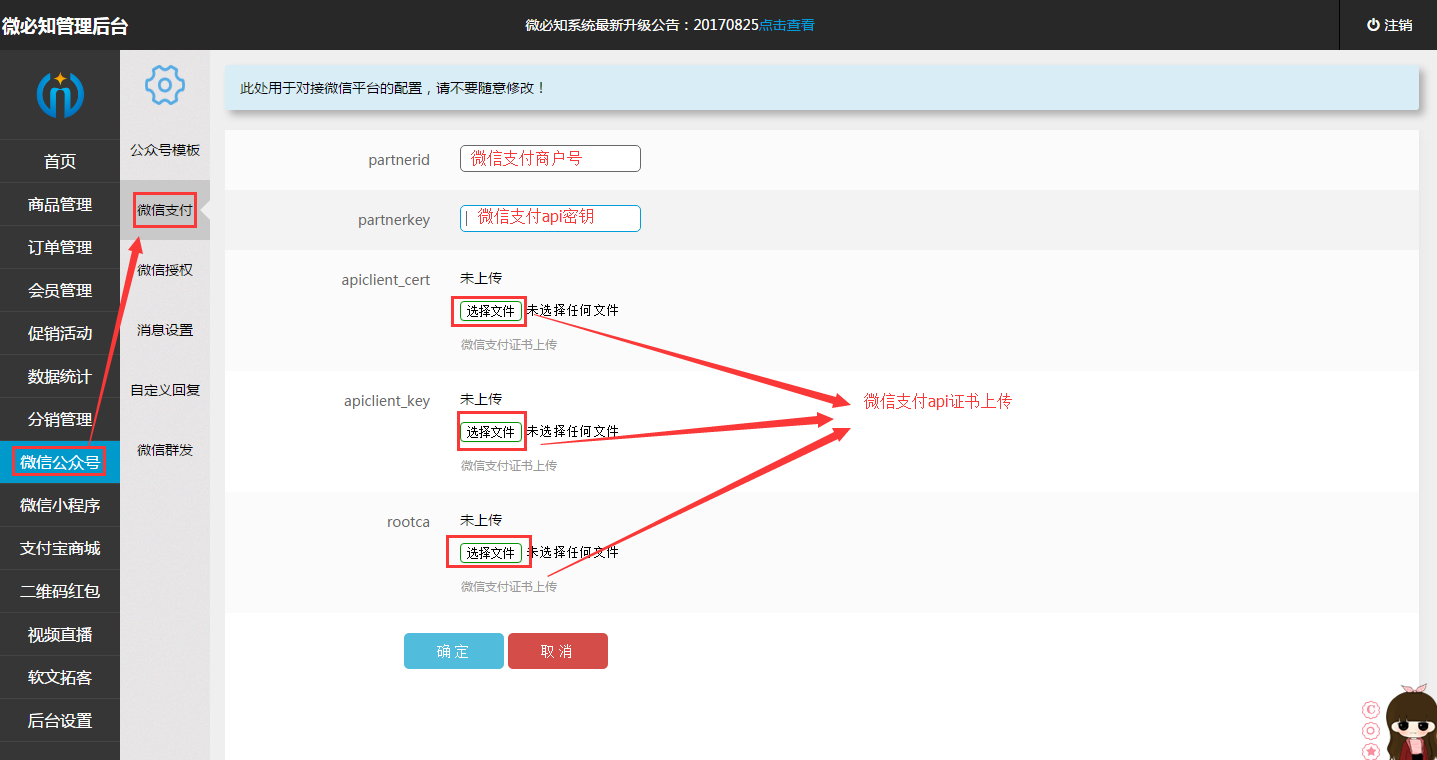This screenshot has height=760, width=1437.
Task: Click the rootca label
Action: (x=408, y=522)
